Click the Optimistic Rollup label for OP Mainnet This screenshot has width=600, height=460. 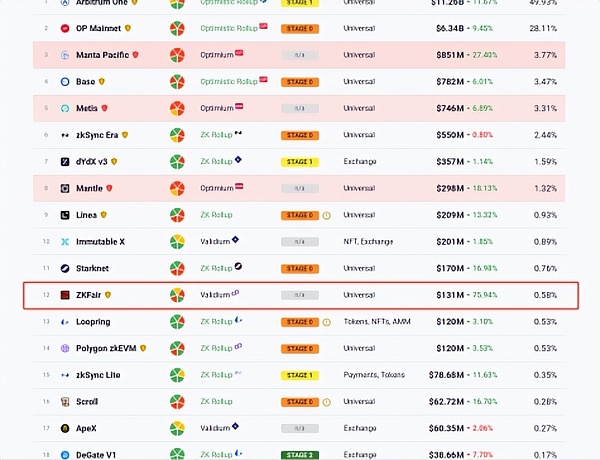tap(227, 28)
